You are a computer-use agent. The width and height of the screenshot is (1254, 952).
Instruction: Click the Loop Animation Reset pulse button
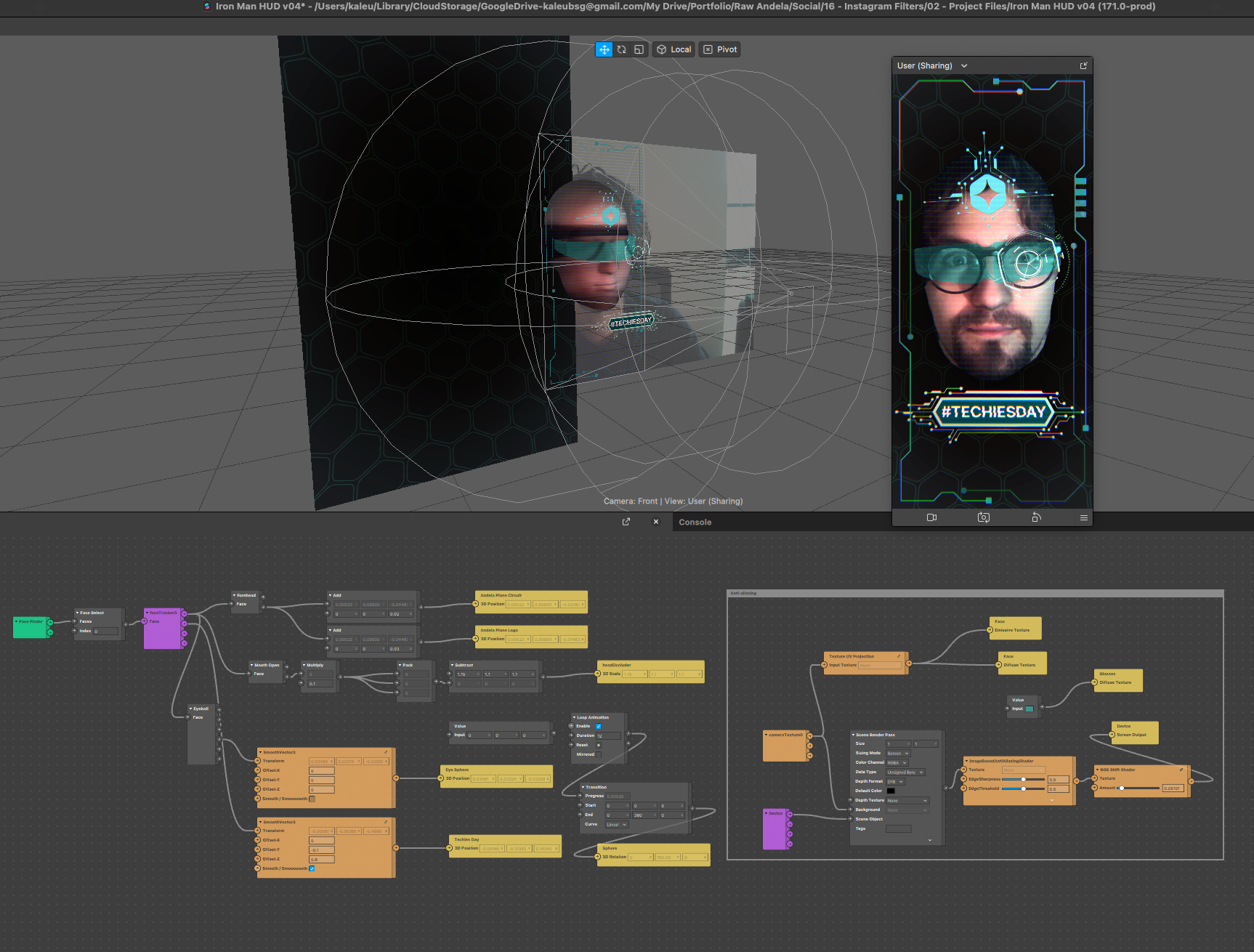pos(599,745)
